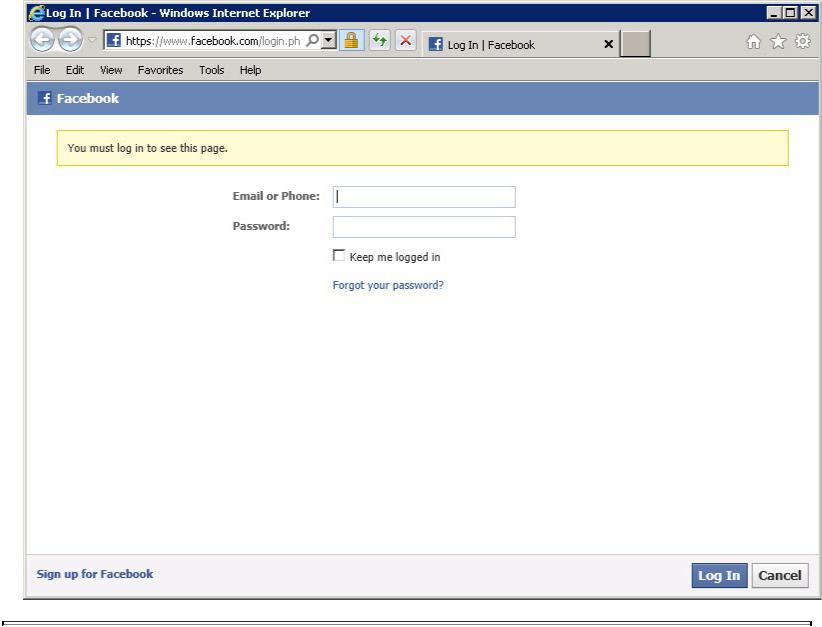Image resolution: width=822 pixels, height=627 pixels.
Task: Click the browser Forward arrow button
Action: 70,39
